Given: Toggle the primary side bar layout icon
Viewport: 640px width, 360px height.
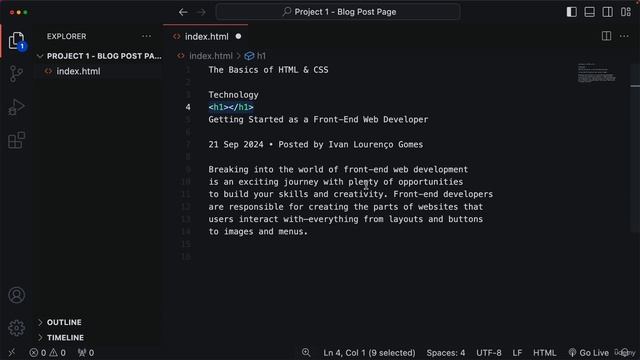Looking at the screenshot, I should pyautogui.click(x=571, y=12).
